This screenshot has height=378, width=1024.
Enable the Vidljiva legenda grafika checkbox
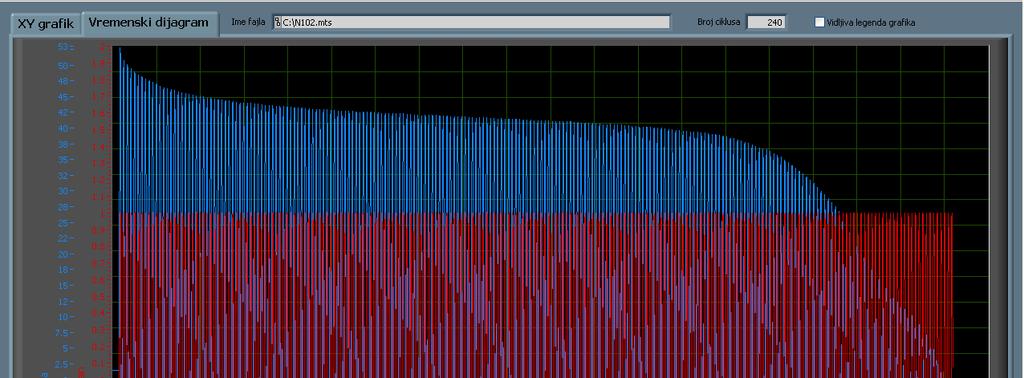[x=820, y=22]
